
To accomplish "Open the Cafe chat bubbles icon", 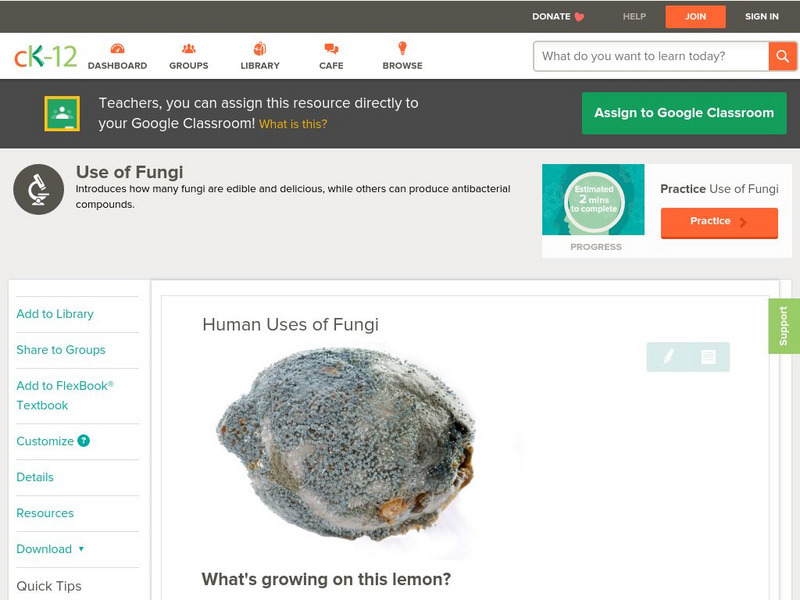I will 331,49.
